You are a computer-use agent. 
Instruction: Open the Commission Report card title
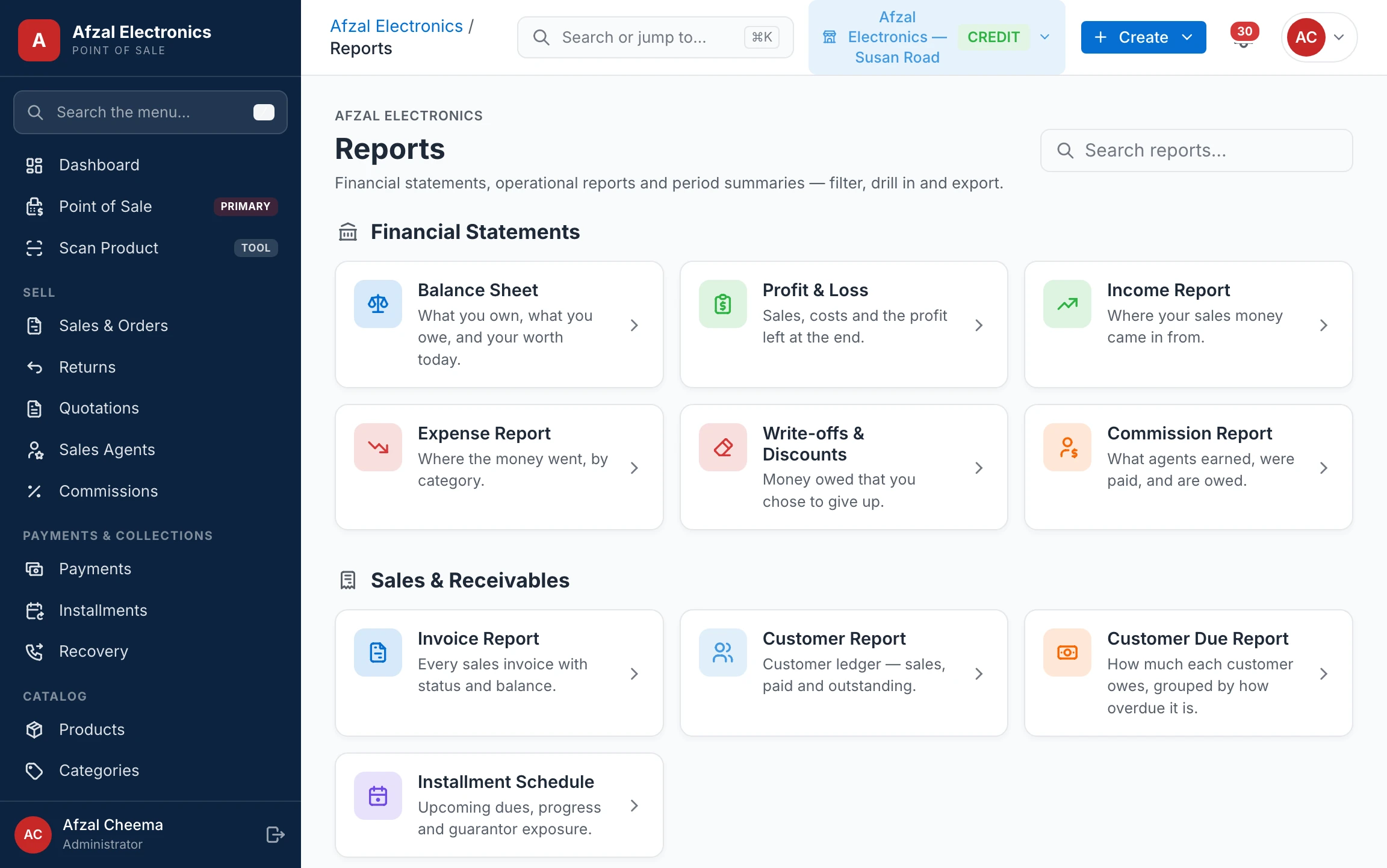[x=1190, y=433]
